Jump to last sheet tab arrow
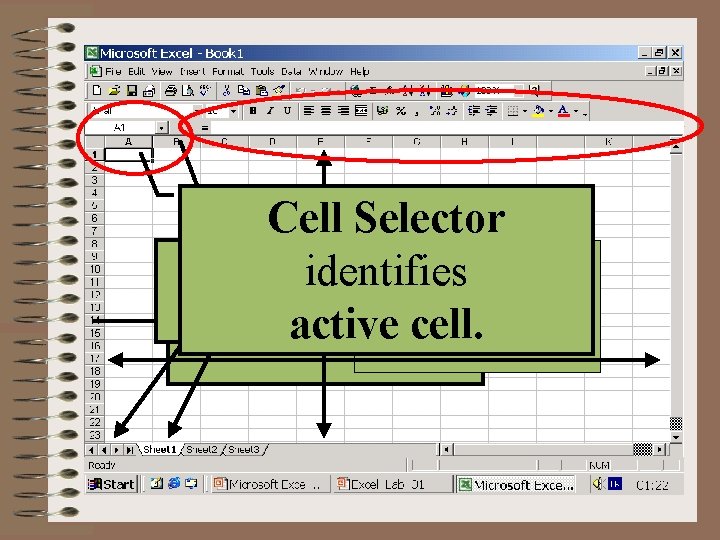The image size is (720, 540). click(130, 450)
